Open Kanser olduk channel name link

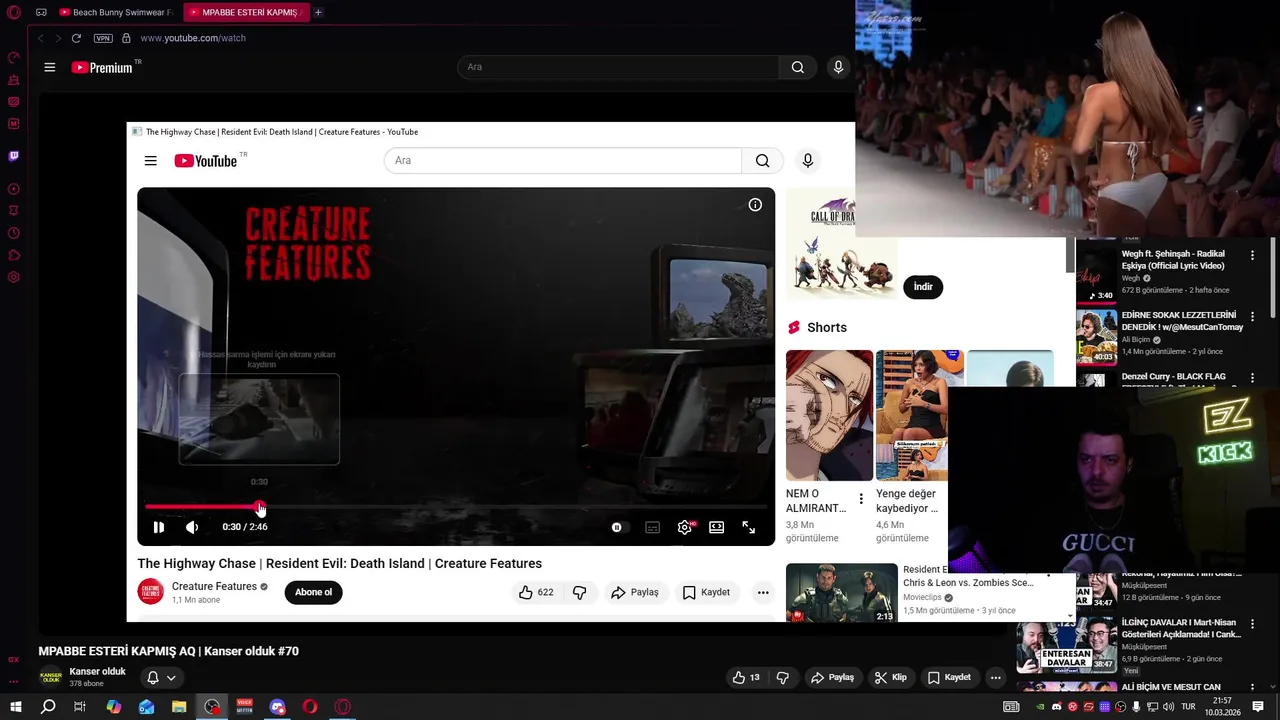[97, 672]
